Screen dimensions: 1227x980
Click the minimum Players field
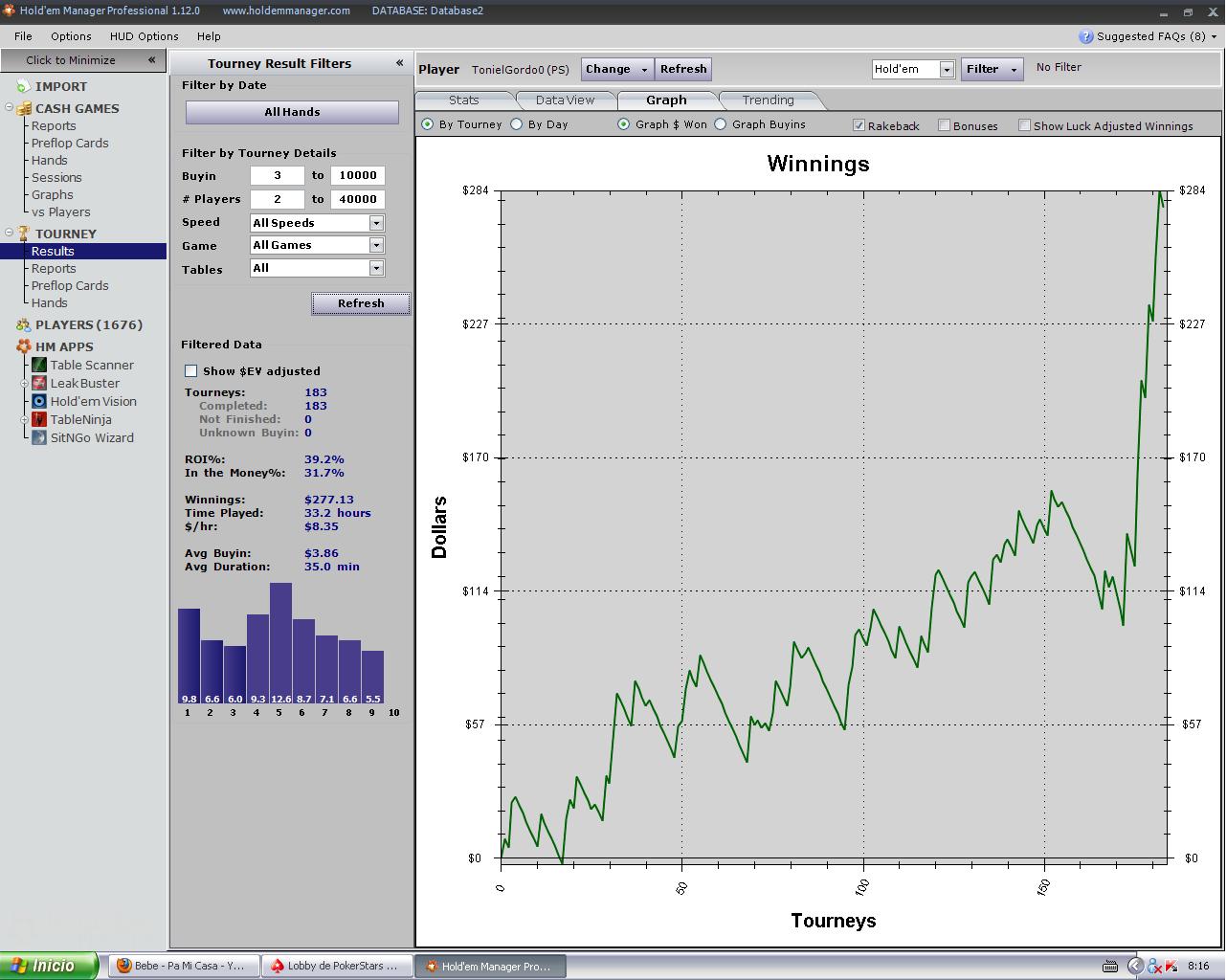[x=277, y=199]
